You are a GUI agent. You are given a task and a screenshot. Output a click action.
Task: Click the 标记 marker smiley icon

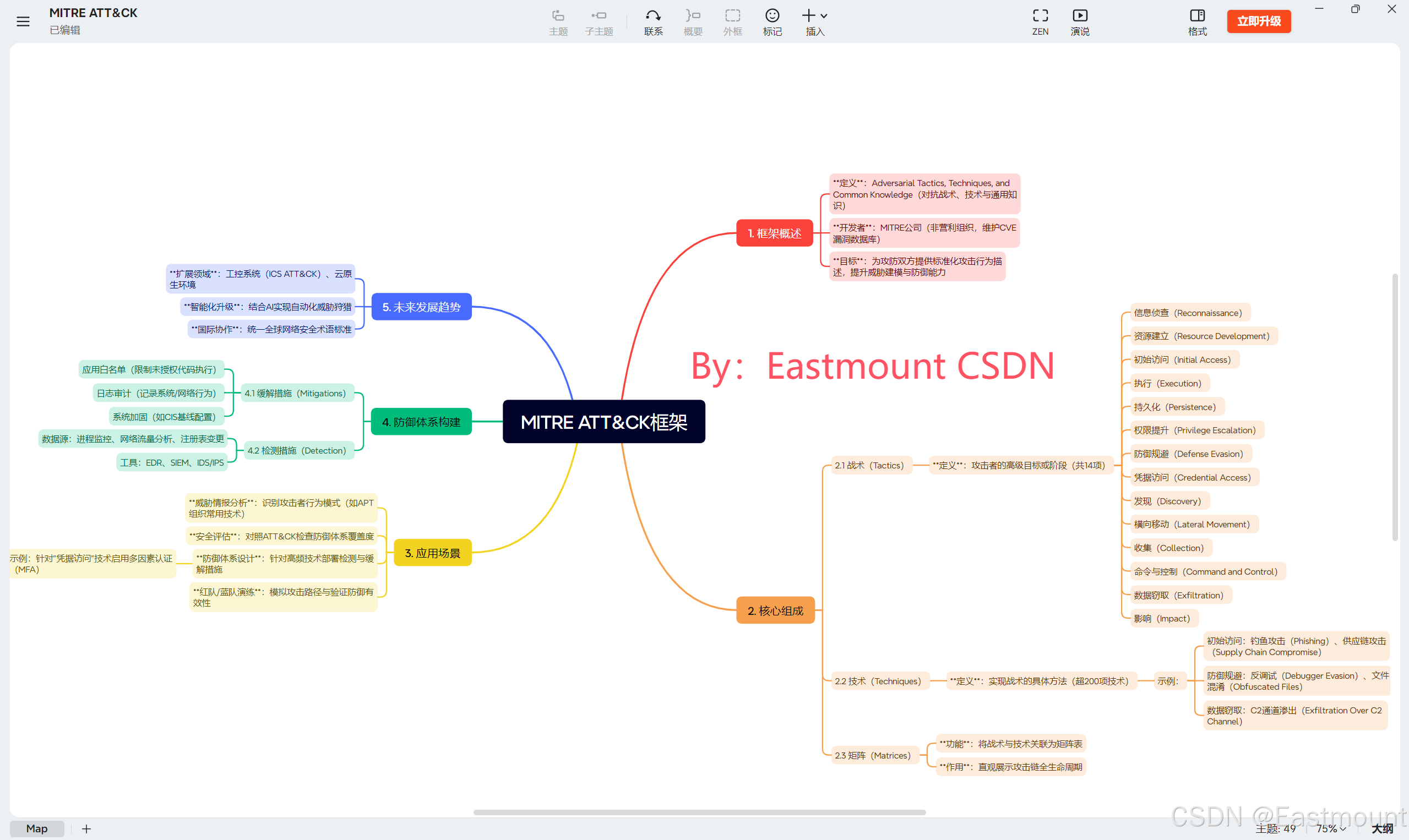[x=771, y=16]
